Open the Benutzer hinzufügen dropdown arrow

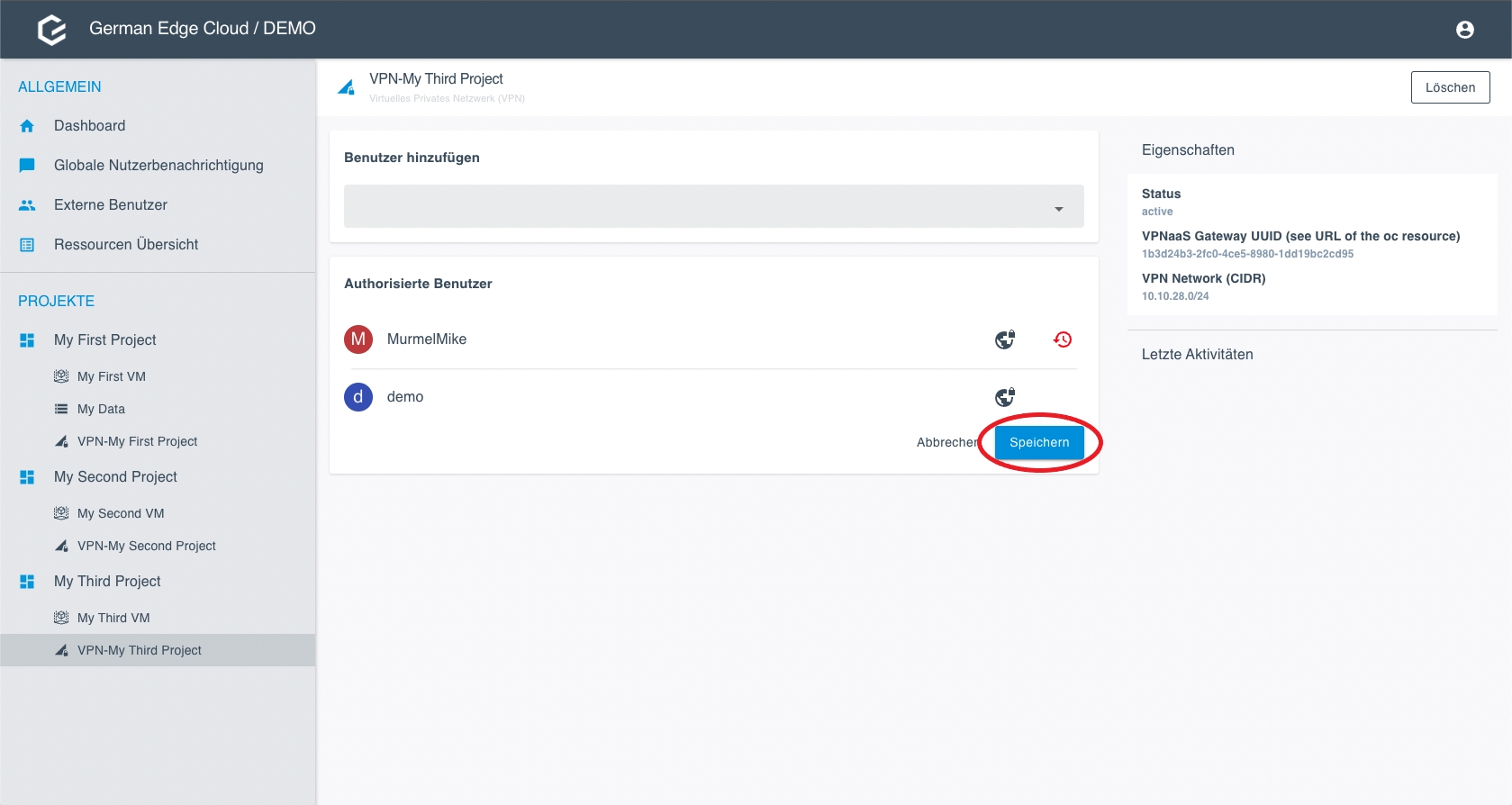[1059, 209]
